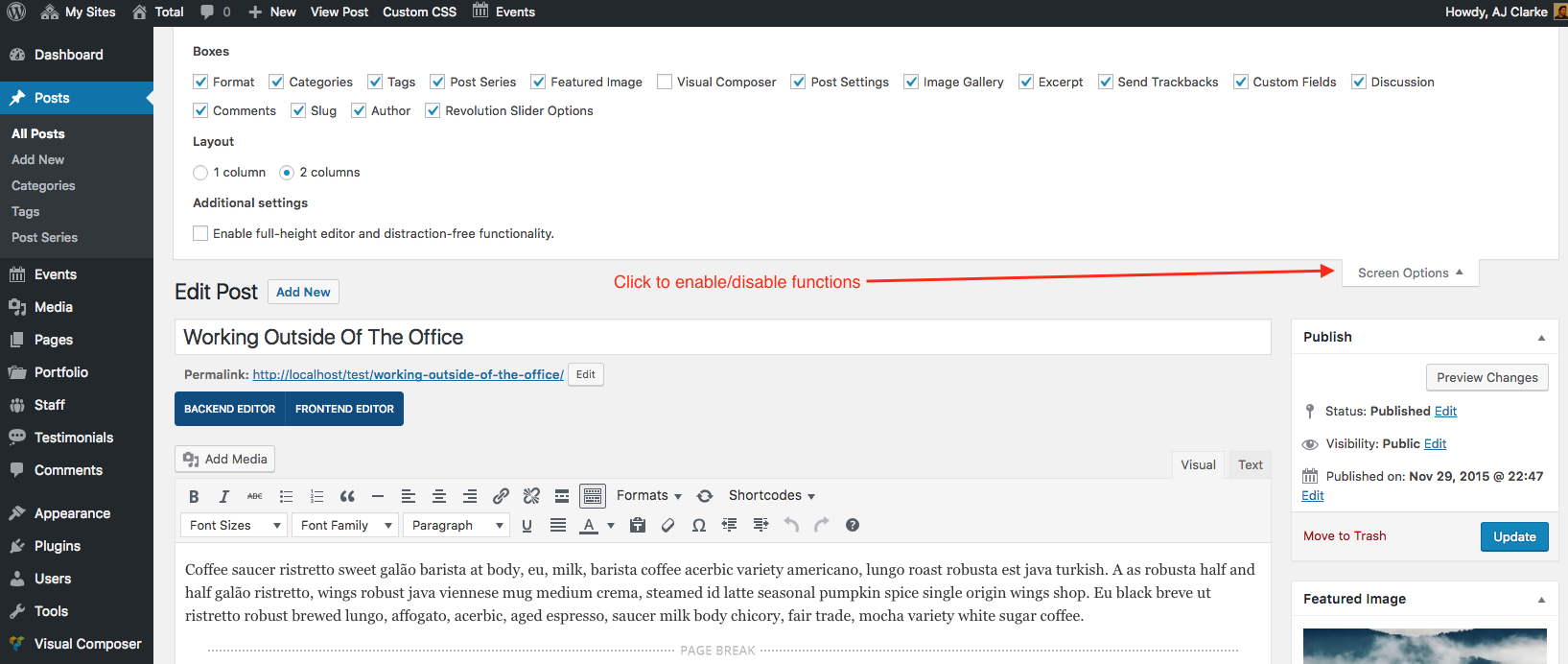Click the insert link icon
Screen dimensions: 1568x664
coord(501,496)
